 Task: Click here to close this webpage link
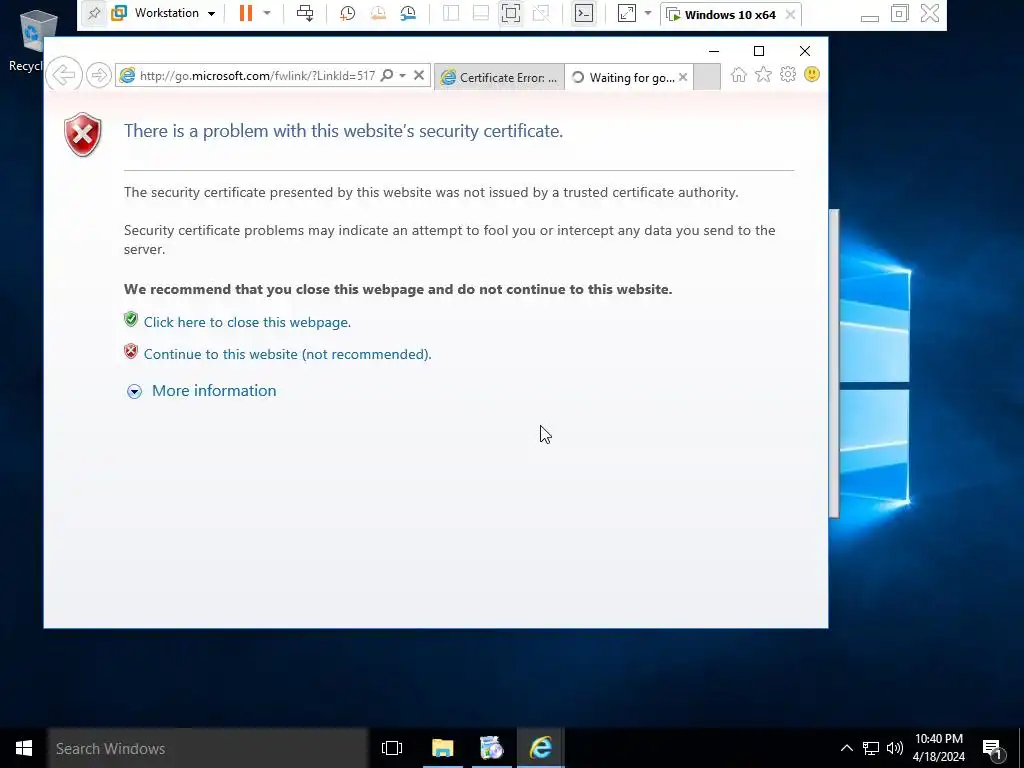pos(247,322)
